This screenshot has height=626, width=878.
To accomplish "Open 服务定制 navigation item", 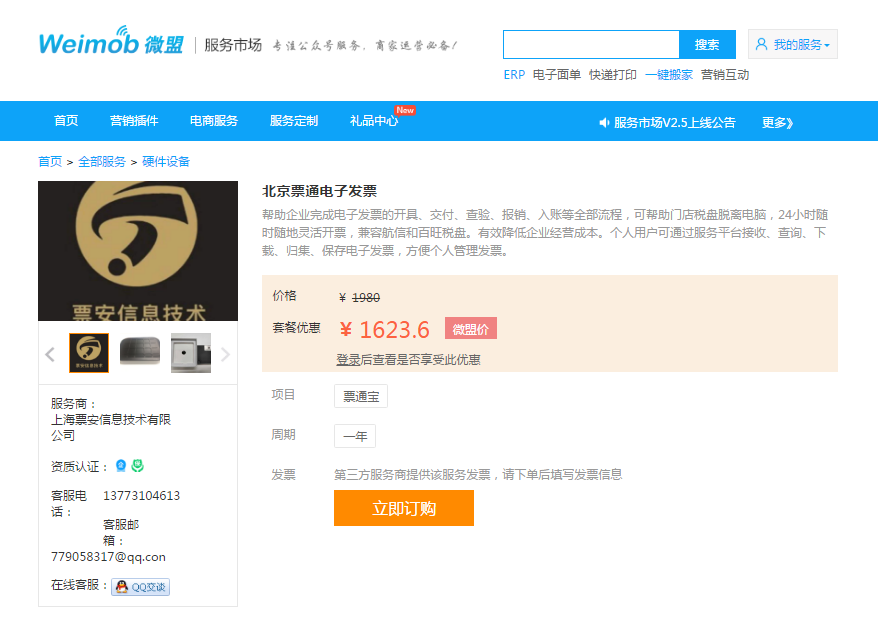I will [294, 121].
